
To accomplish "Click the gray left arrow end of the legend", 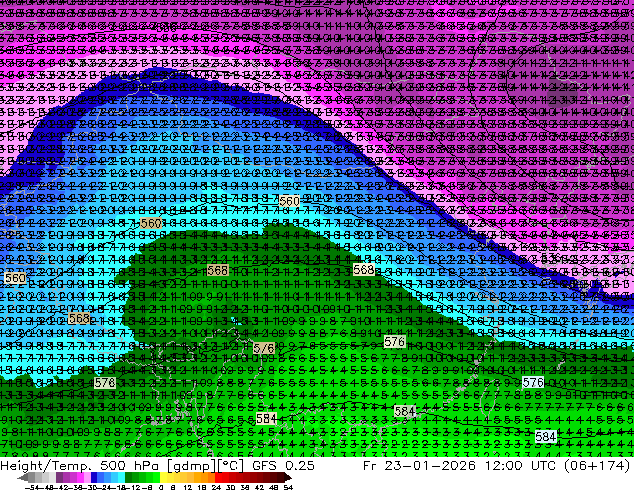I will (x=23, y=477).
